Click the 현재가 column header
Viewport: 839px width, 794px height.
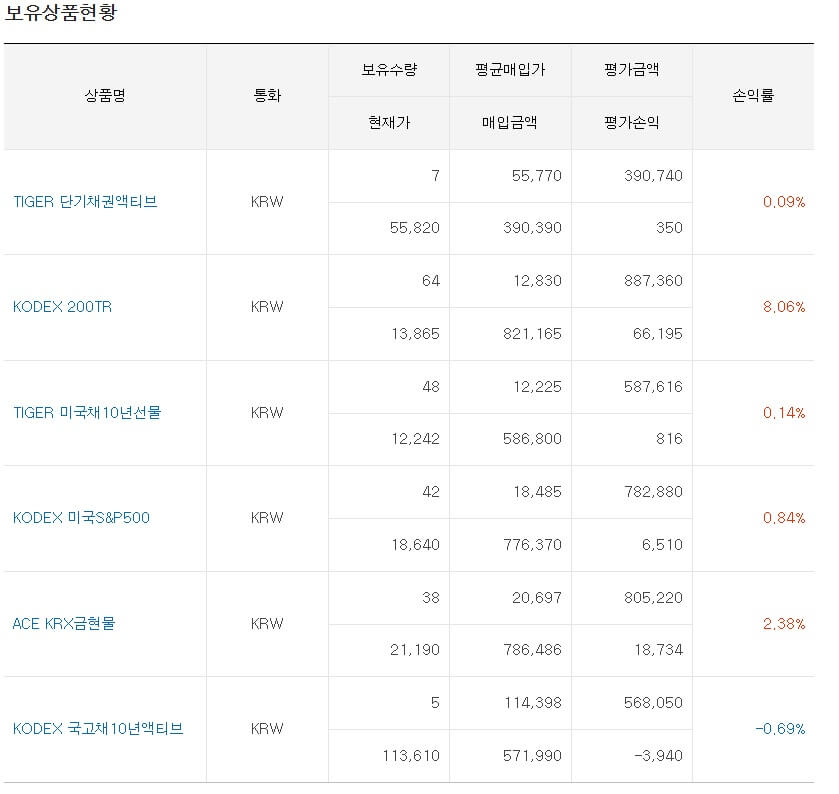point(389,123)
